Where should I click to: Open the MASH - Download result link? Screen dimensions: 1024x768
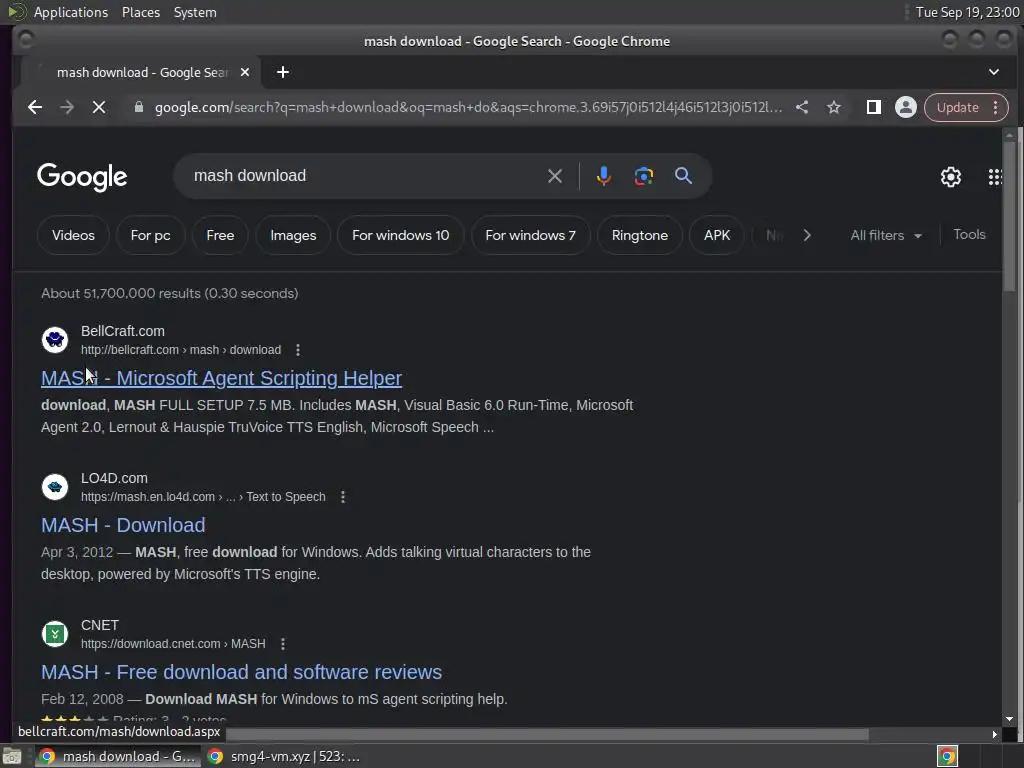[123, 525]
